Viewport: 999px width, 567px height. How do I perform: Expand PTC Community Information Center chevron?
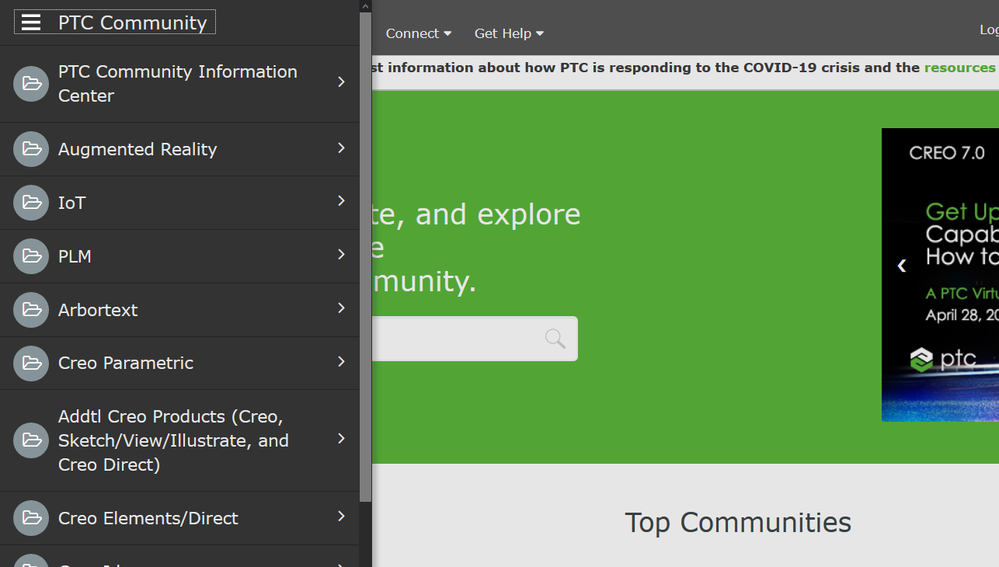tap(341, 82)
